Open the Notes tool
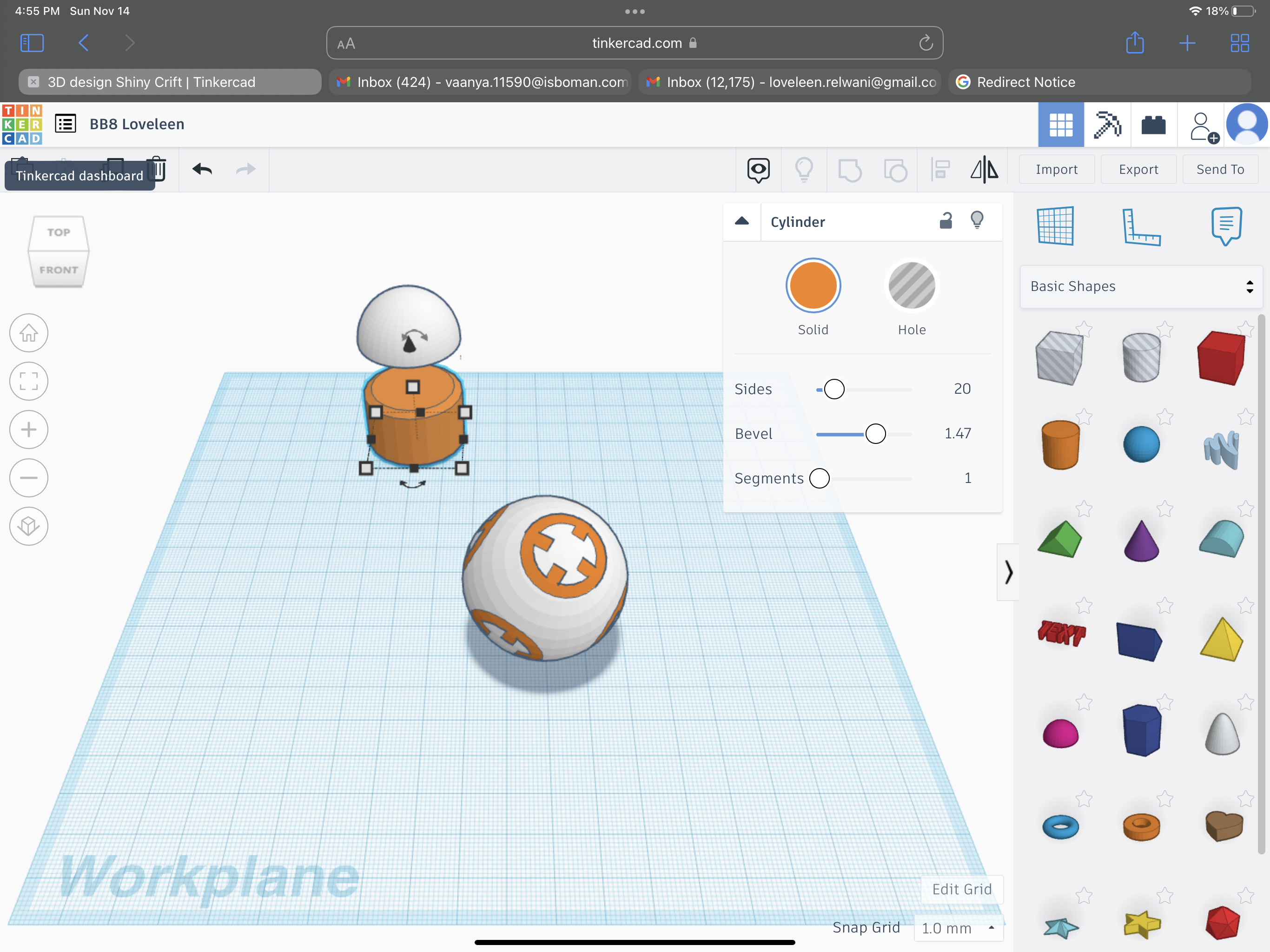The width and height of the screenshot is (1270, 952). pyautogui.click(x=1226, y=226)
